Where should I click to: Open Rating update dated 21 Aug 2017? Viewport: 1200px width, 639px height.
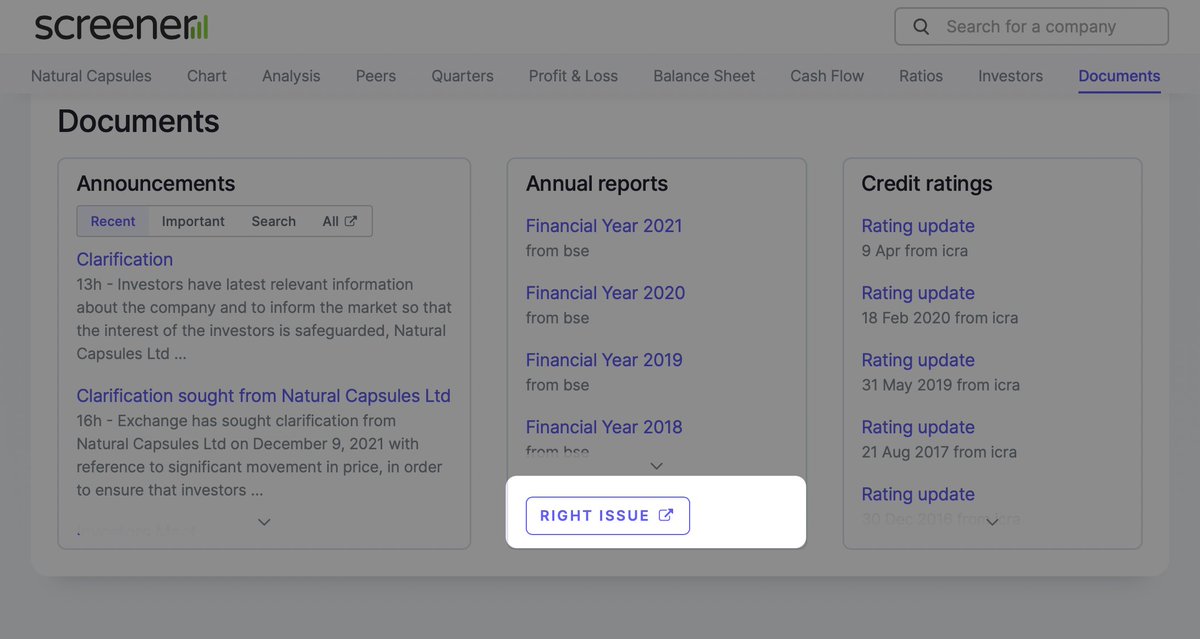click(x=918, y=427)
